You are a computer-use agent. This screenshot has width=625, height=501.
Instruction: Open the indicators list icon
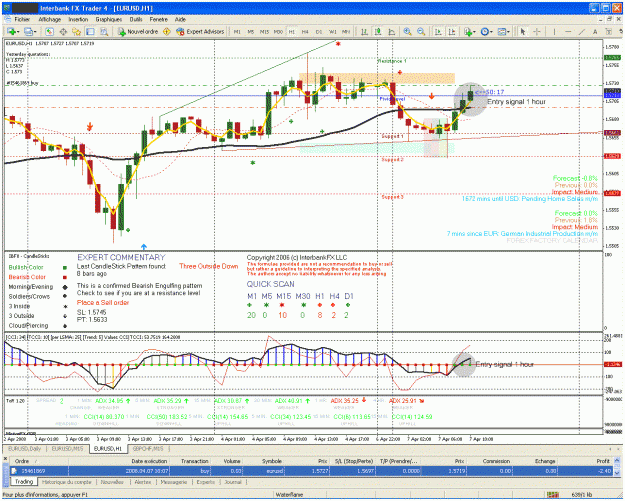tap(468, 31)
